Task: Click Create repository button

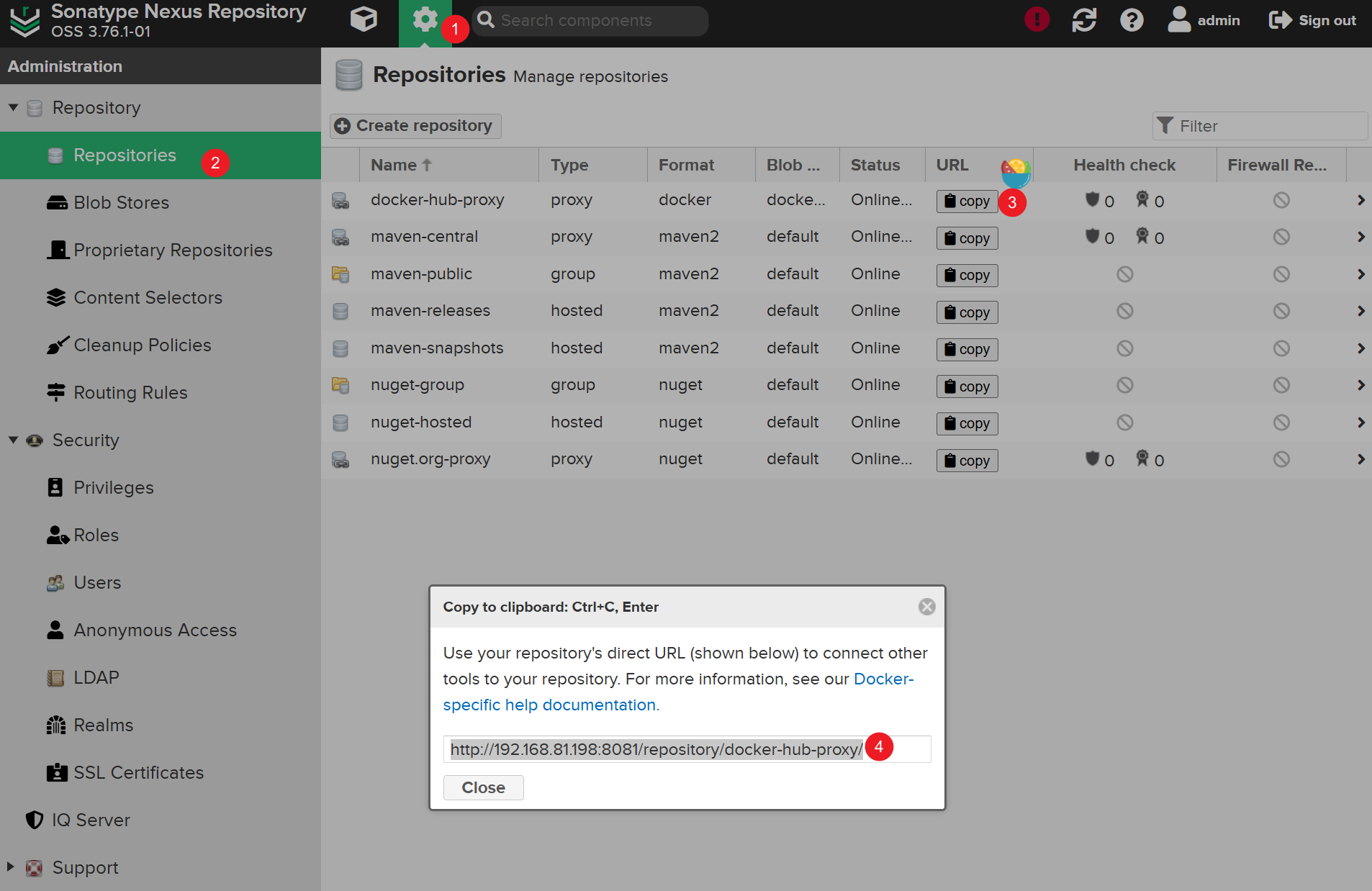Action: 415,126
